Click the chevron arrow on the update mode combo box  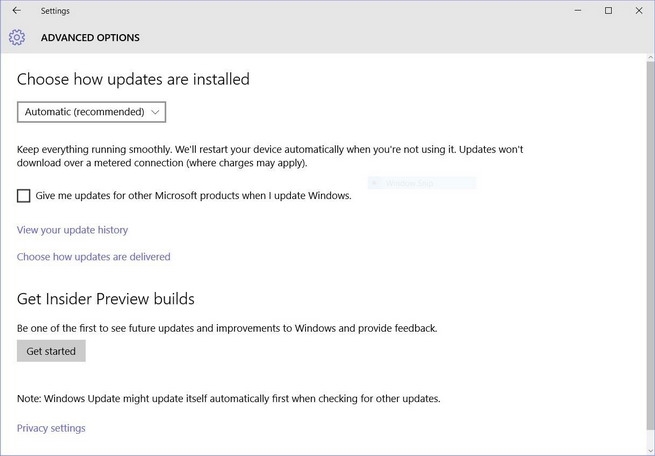156,112
